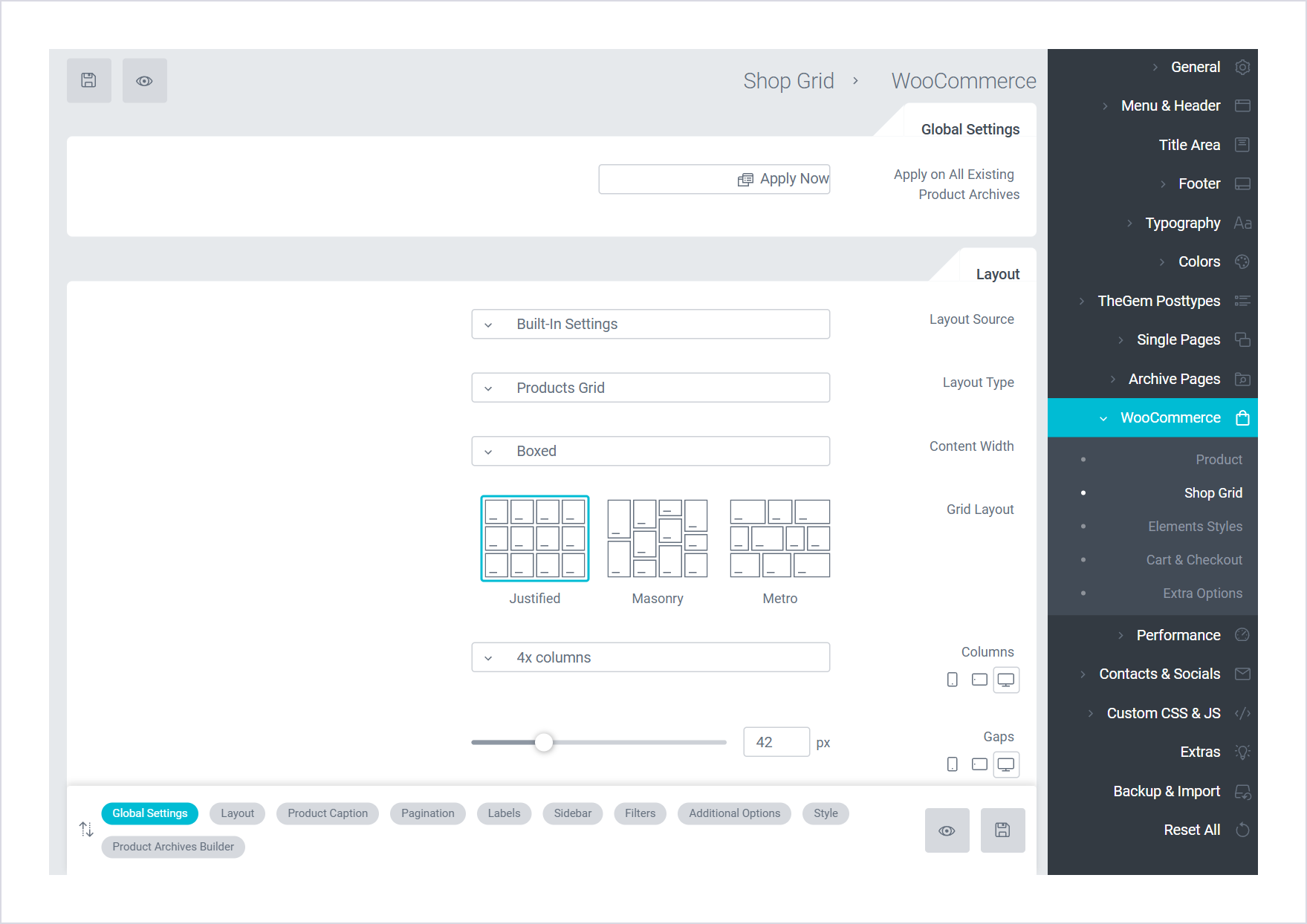Click the Gaps value input showing 42

[x=776, y=742]
